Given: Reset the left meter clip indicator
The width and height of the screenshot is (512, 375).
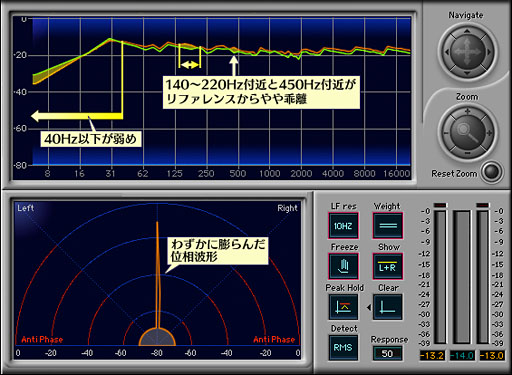Looking at the screenshot, I should [x=440, y=205].
